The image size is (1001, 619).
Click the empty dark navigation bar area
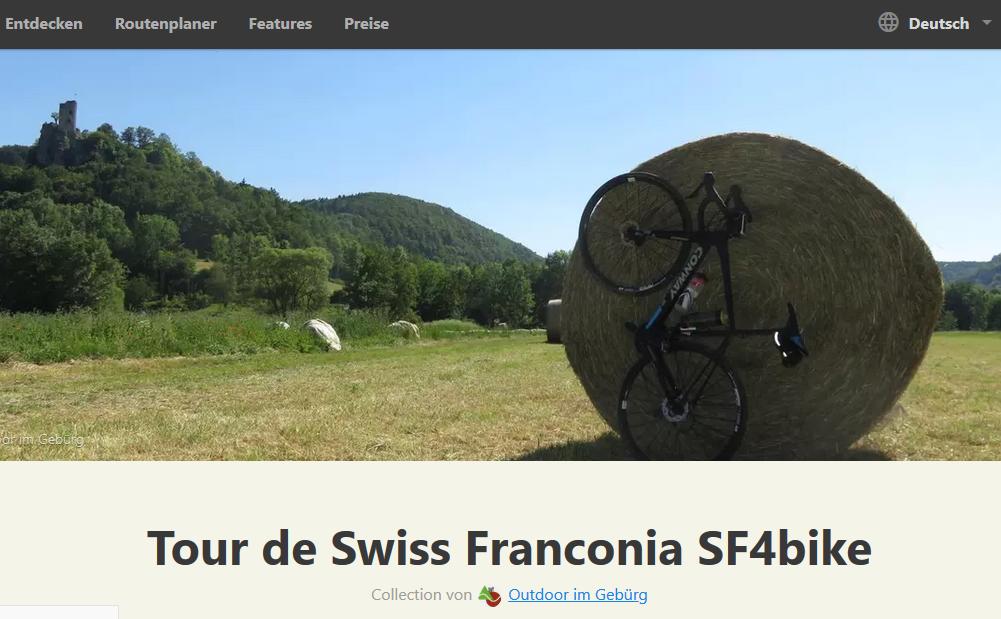click(x=632, y=24)
